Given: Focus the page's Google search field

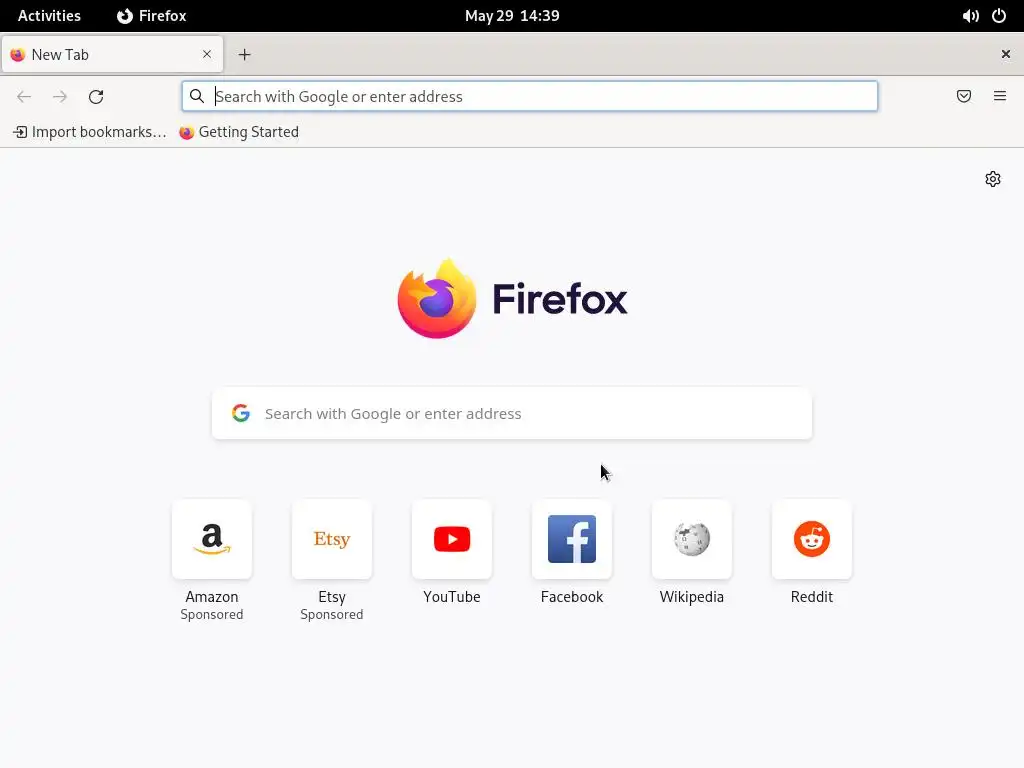Looking at the screenshot, I should (x=512, y=413).
